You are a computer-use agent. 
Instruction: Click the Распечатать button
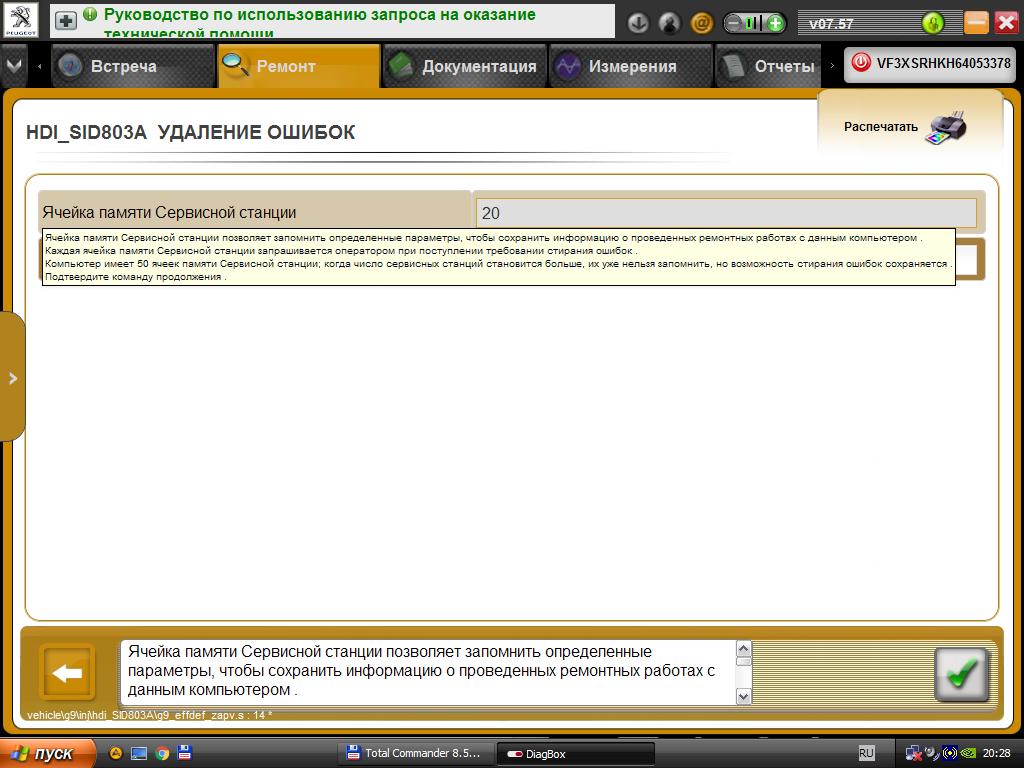coord(881,127)
